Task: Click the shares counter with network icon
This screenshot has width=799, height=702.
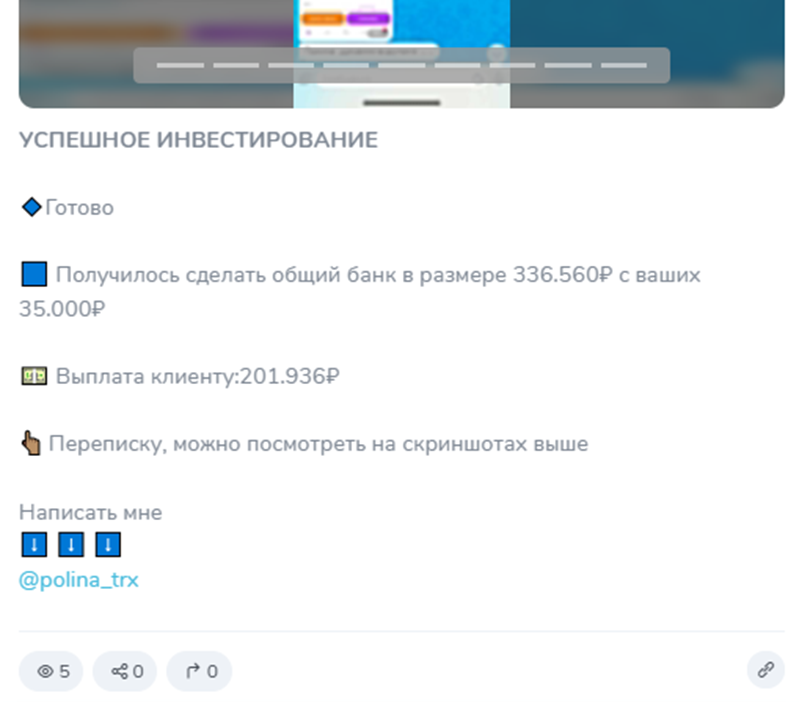Action: 125,671
